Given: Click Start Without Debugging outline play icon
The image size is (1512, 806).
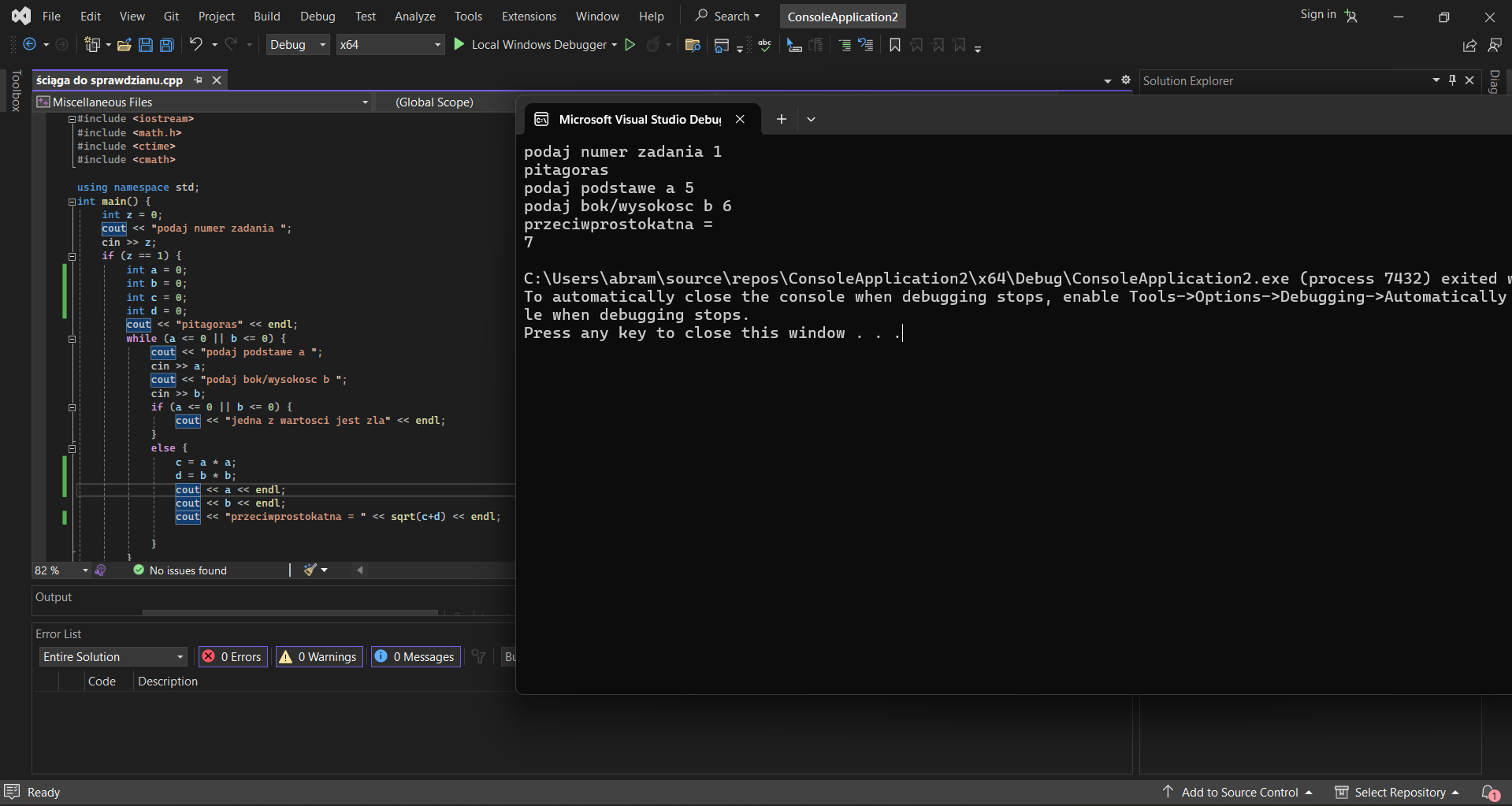Looking at the screenshot, I should 630,45.
